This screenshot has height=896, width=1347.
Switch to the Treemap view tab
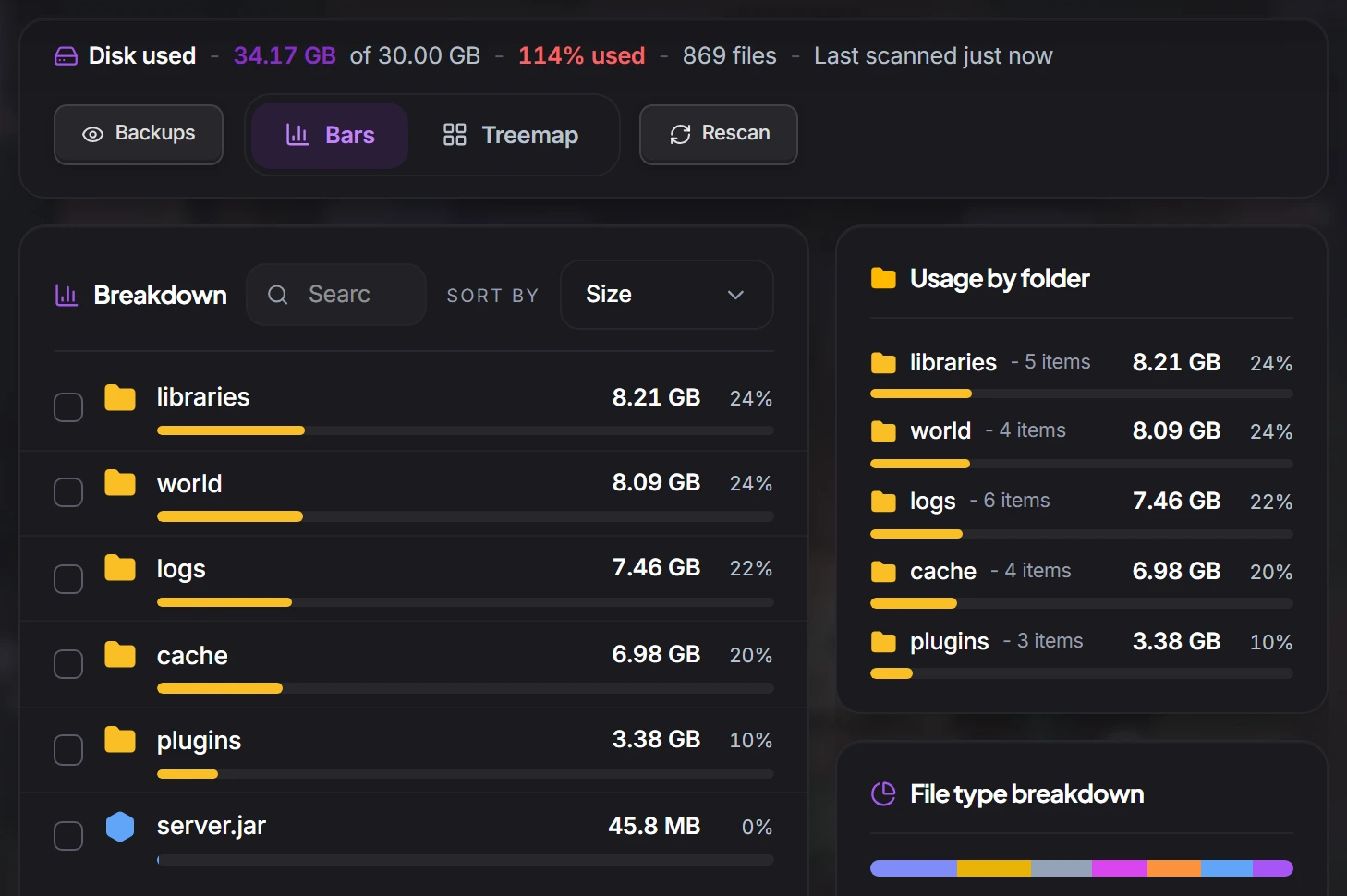pyautogui.click(x=511, y=135)
